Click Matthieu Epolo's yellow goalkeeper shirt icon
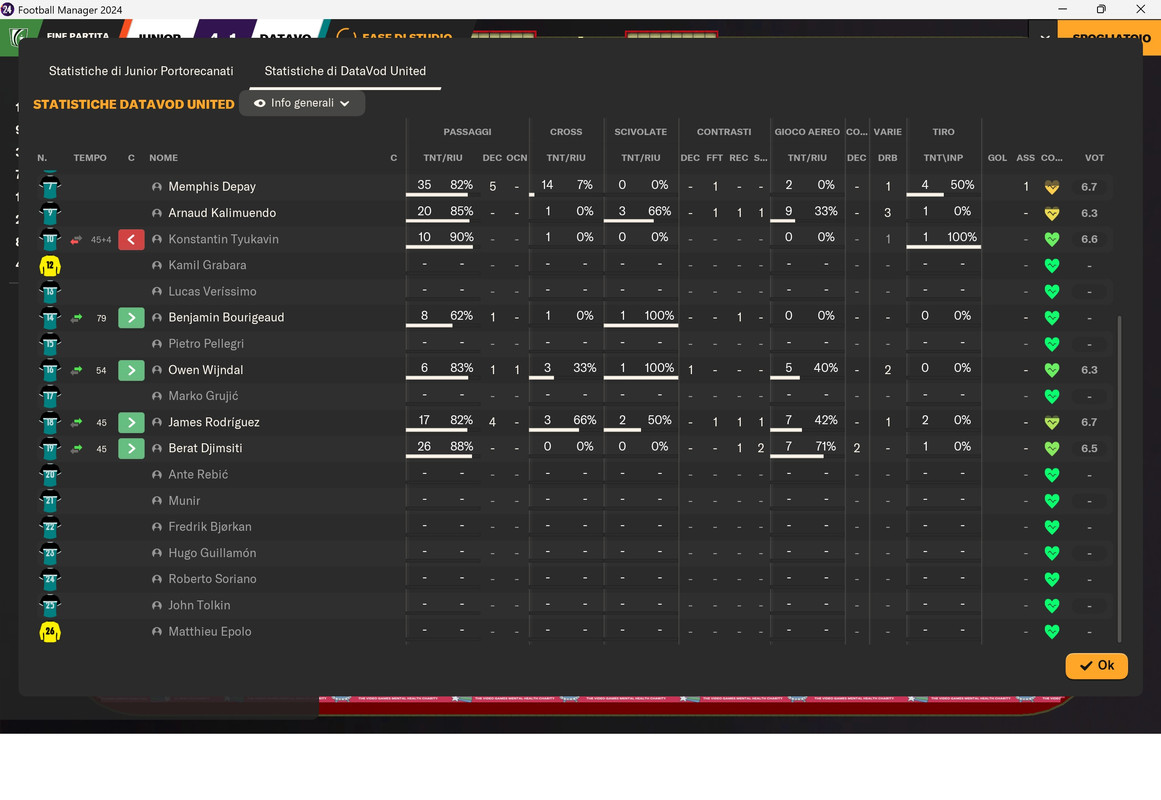This screenshot has height=800, width=1161. click(x=50, y=632)
